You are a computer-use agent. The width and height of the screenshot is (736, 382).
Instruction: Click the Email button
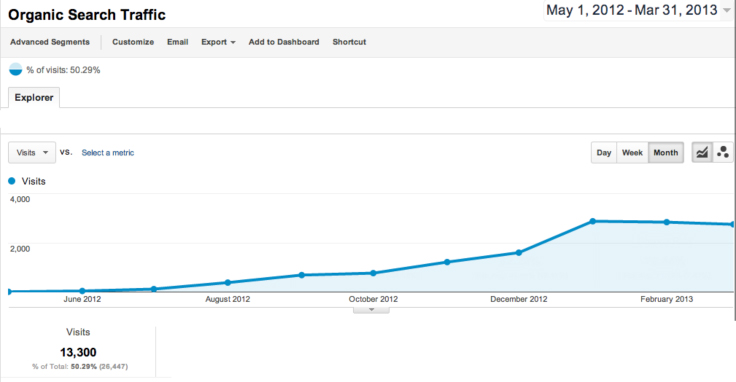177,42
